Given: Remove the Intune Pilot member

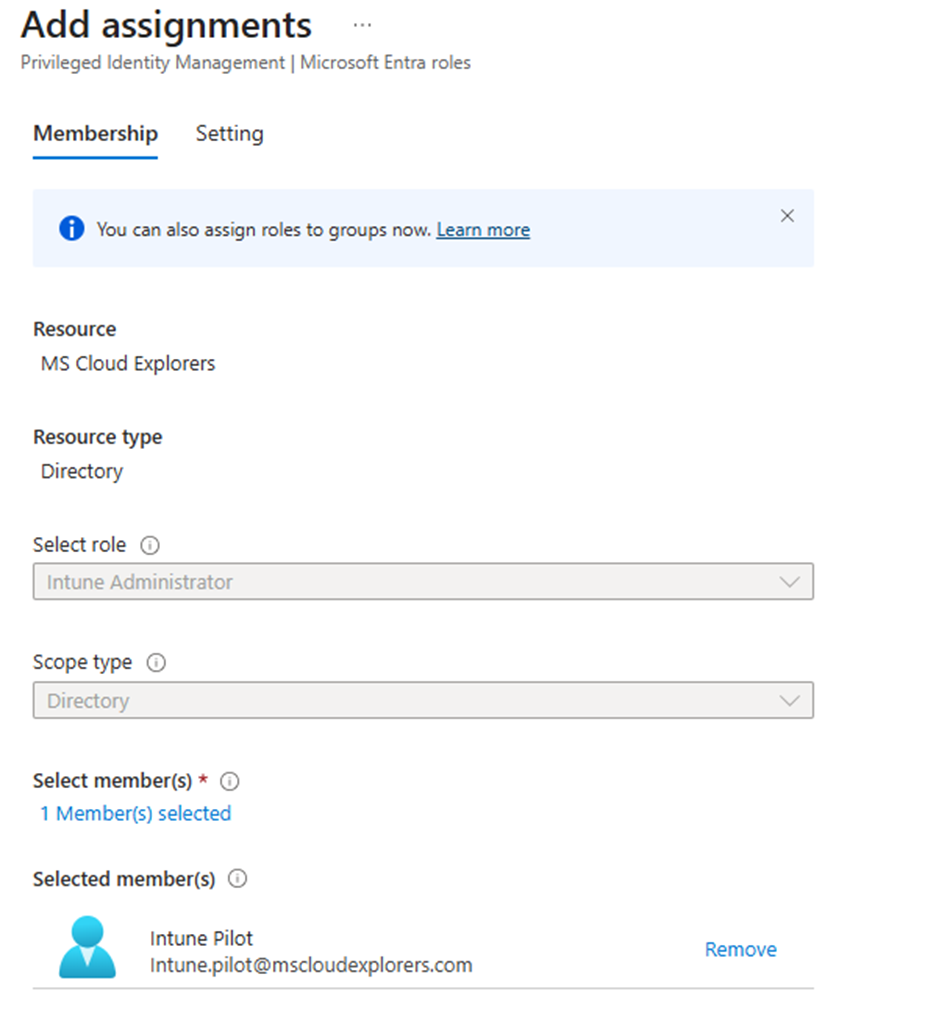Looking at the screenshot, I should [740, 950].
